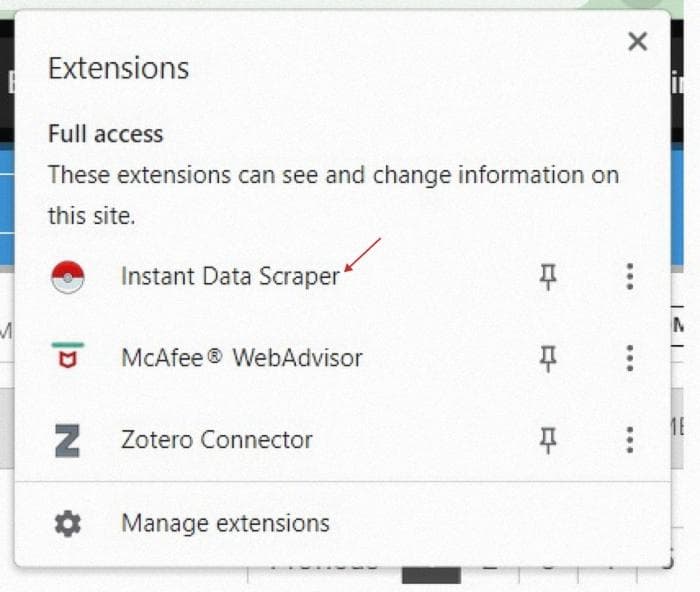Open more options for Zotero Connector
Screen dimensions: 700x592
629,440
